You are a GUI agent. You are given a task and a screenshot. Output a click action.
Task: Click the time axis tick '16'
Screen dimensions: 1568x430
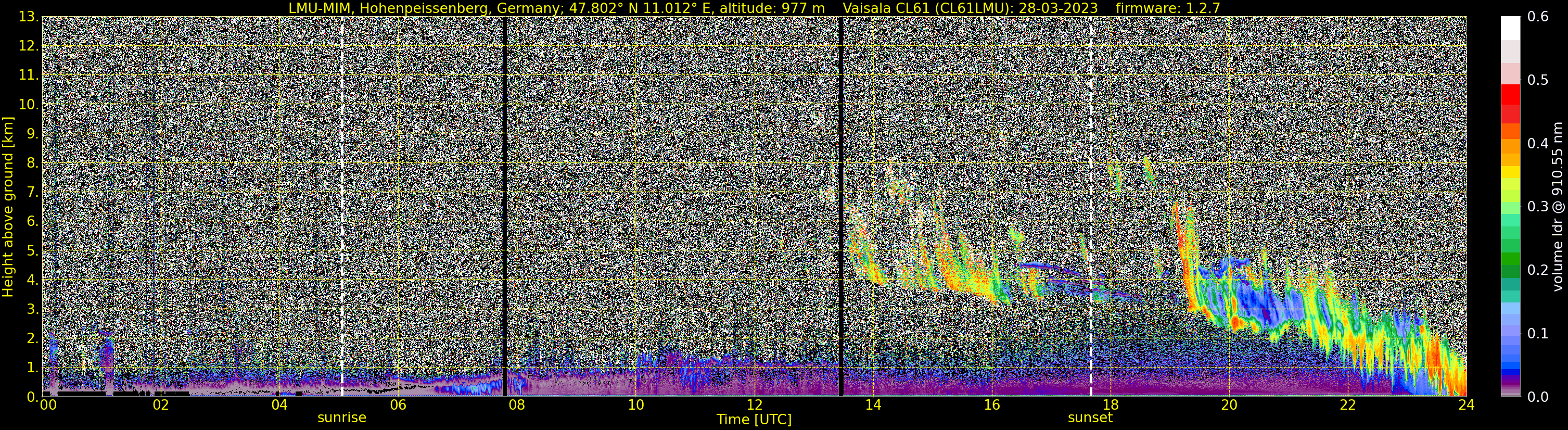[991, 405]
